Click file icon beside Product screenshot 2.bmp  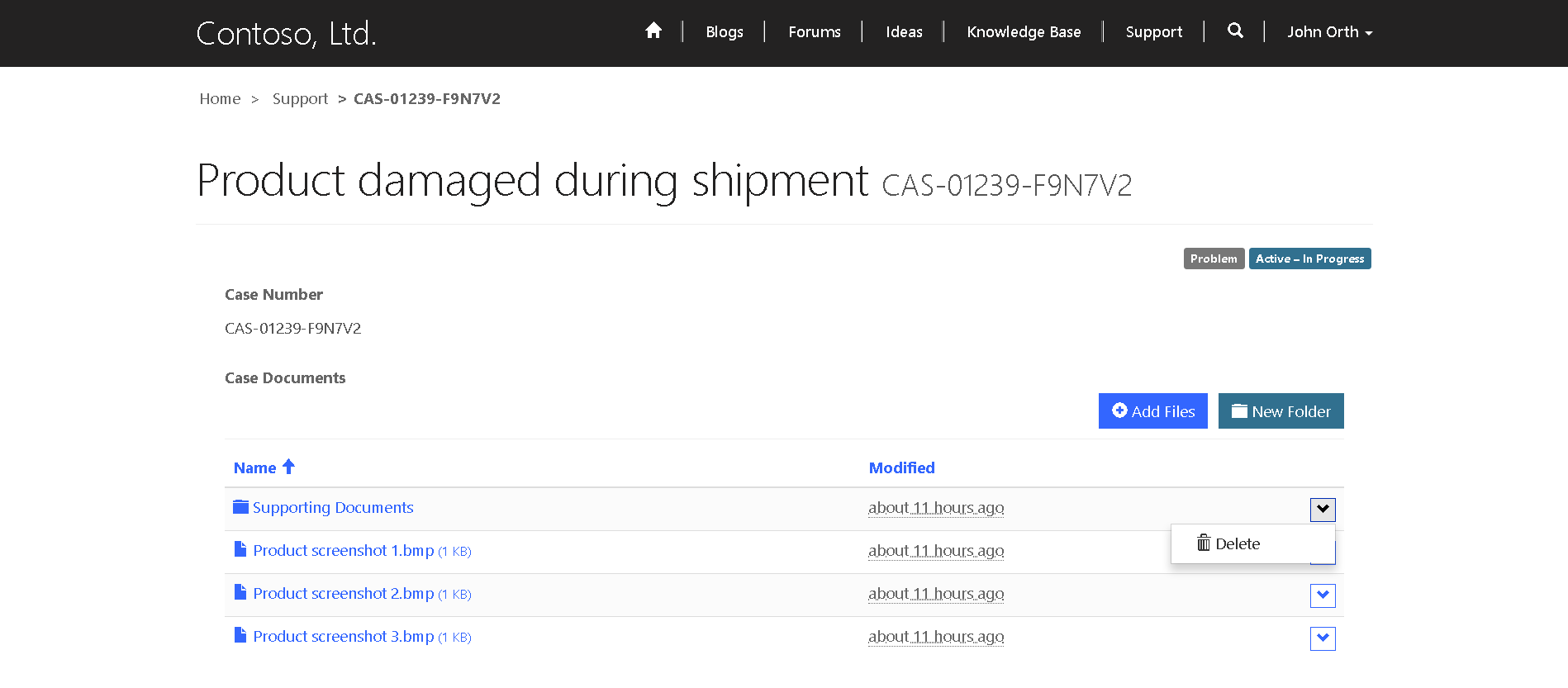[240, 592]
